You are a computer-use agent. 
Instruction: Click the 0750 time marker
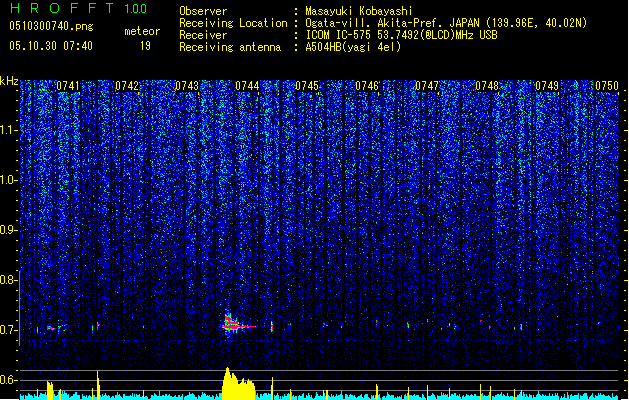point(607,86)
